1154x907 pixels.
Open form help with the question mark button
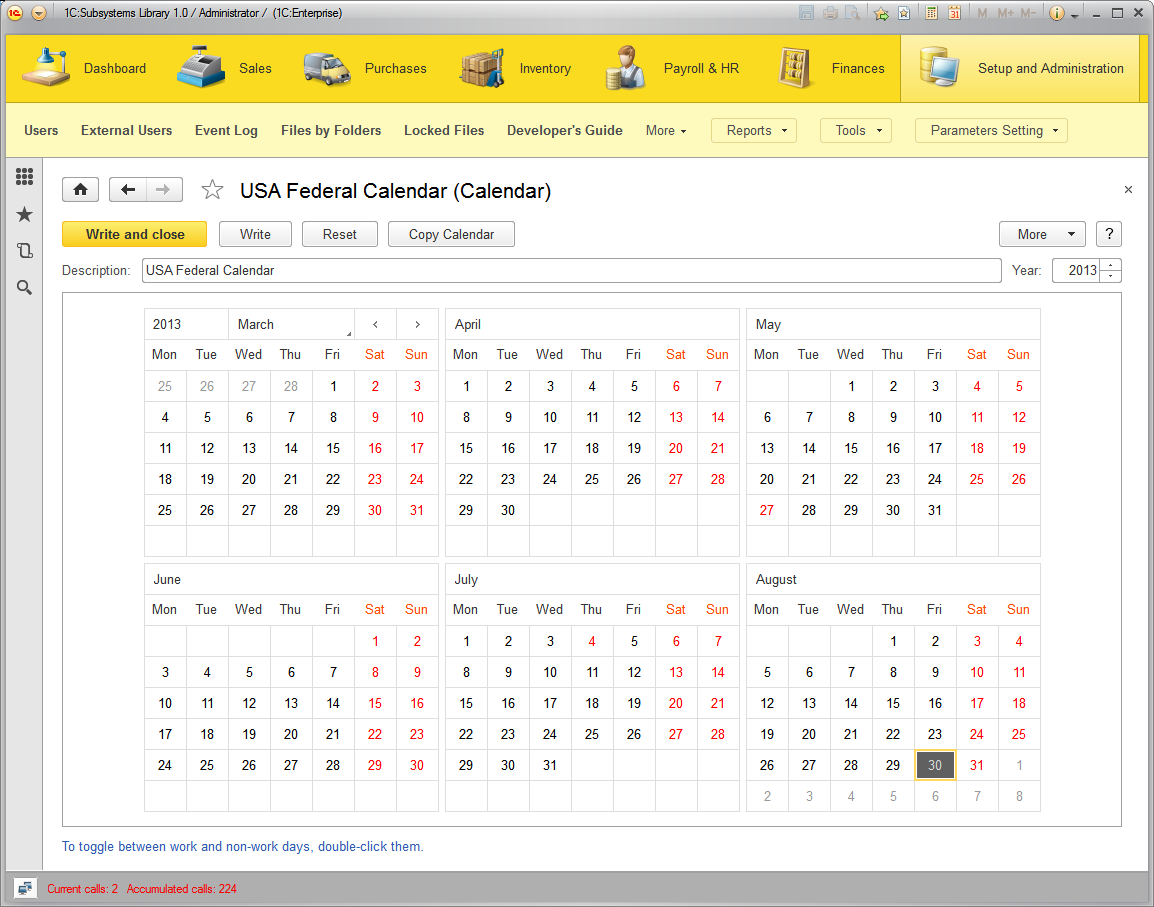(x=1109, y=234)
